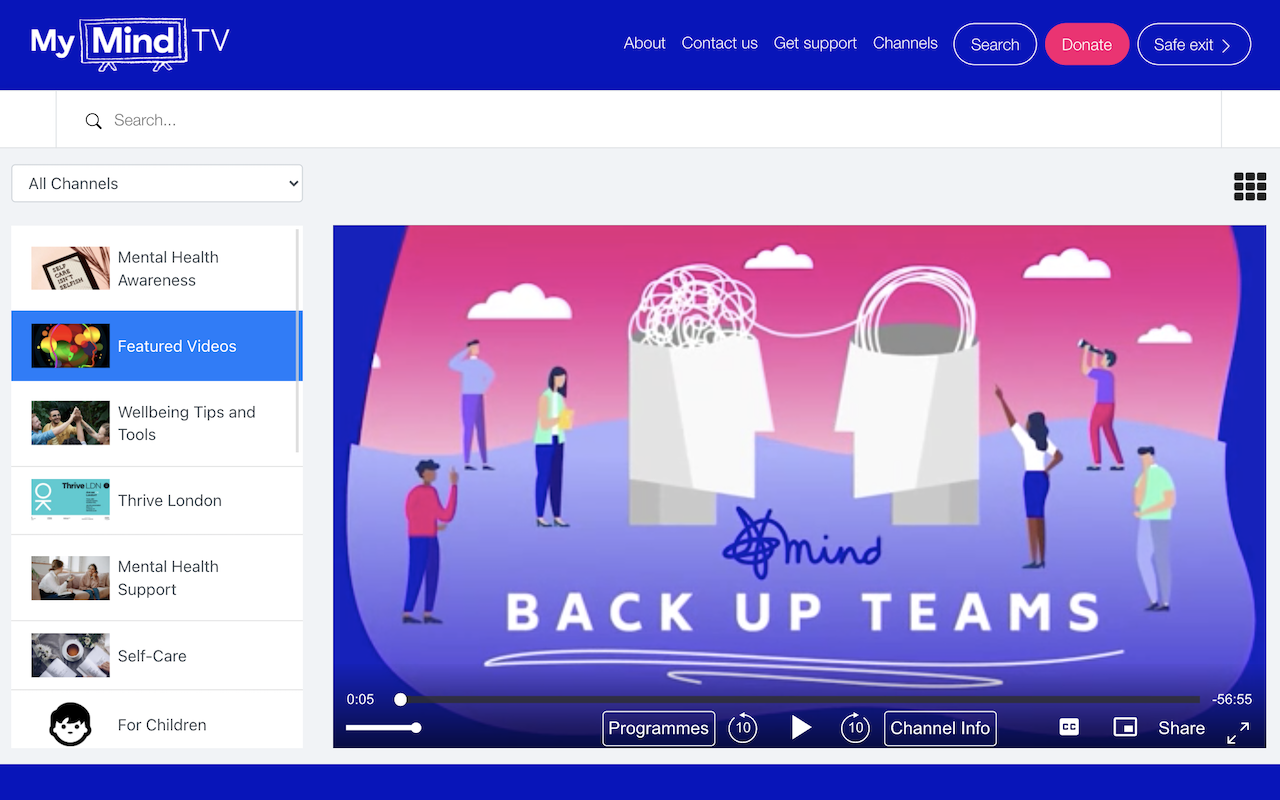Click the Wellbeing Tips thumbnail image
1280x800 pixels.
coord(70,423)
